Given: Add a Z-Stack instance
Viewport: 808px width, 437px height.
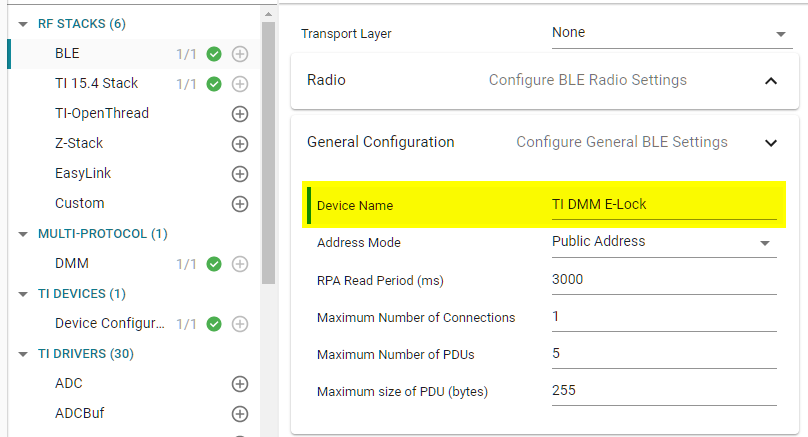Looking at the screenshot, I should coord(239,144).
